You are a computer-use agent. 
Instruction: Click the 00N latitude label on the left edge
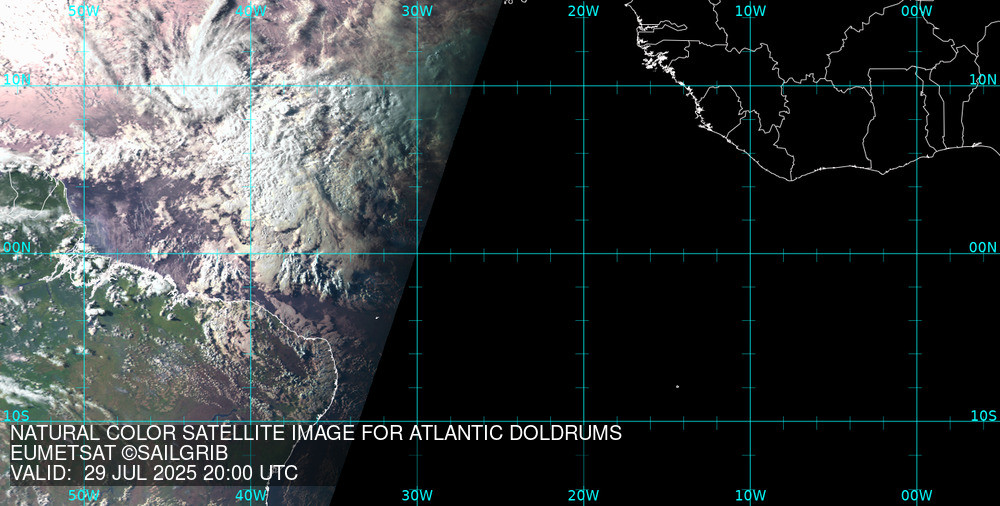pyautogui.click(x=17, y=248)
